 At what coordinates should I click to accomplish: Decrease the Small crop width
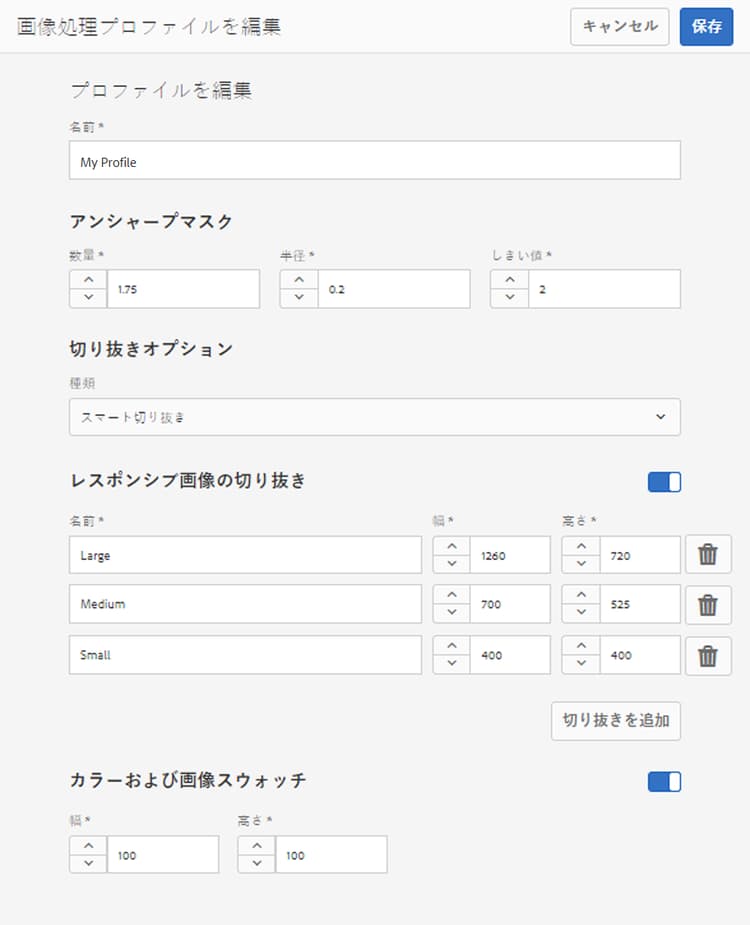pyautogui.click(x=452, y=665)
